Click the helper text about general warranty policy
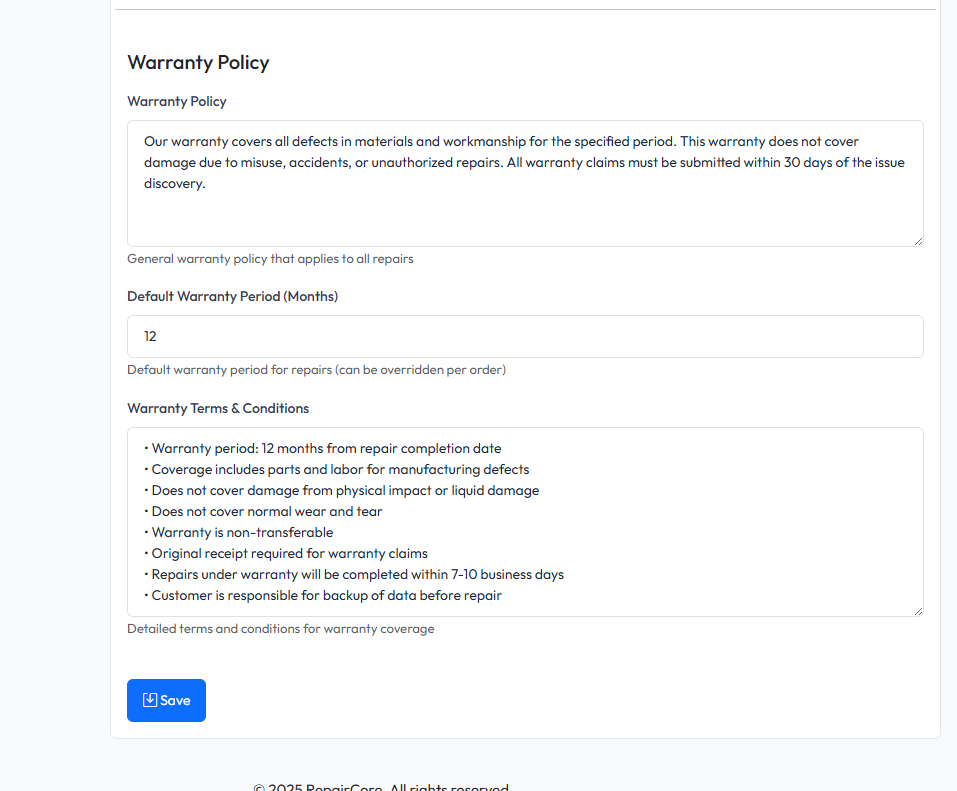Screen dimensions: 957x791 (270, 258)
